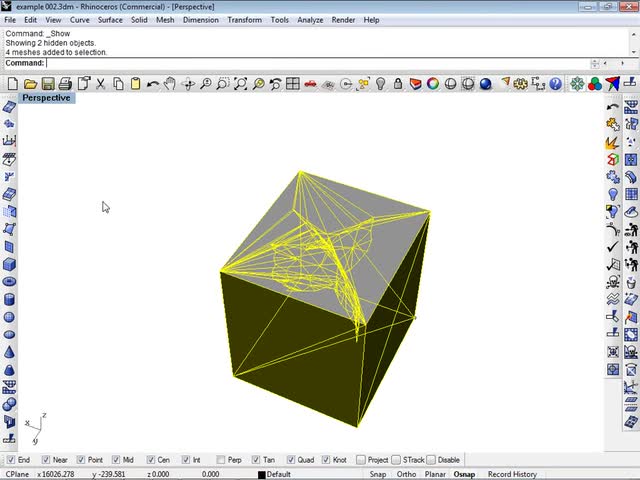Toggle the Knot osnap checkbox

coord(326,460)
